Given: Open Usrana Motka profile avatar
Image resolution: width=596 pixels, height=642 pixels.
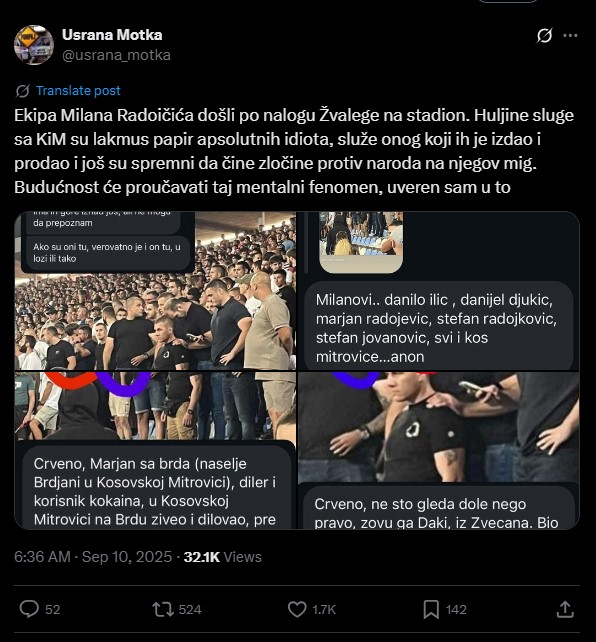Looking at the screenshot, I should (x=34, y=45).
